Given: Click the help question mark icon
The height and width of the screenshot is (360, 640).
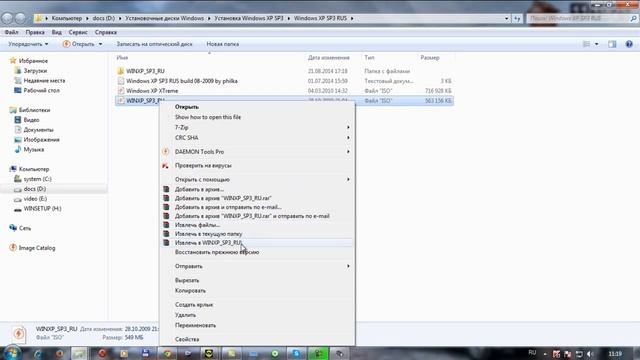Looking at the screenshot, I should tap(629, 44).
